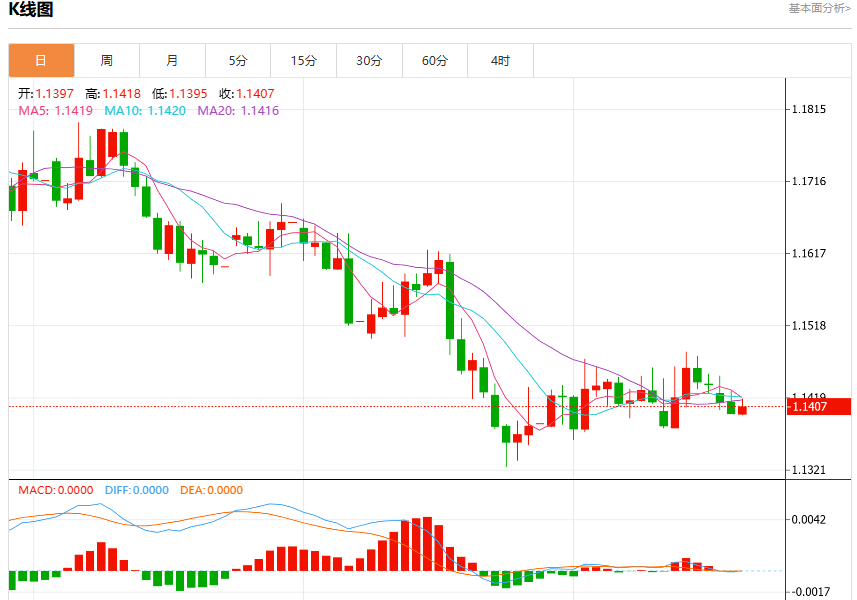Click the 1.1321 price axis label
Screen dimensions: 857x600
[x=809, y=470]
